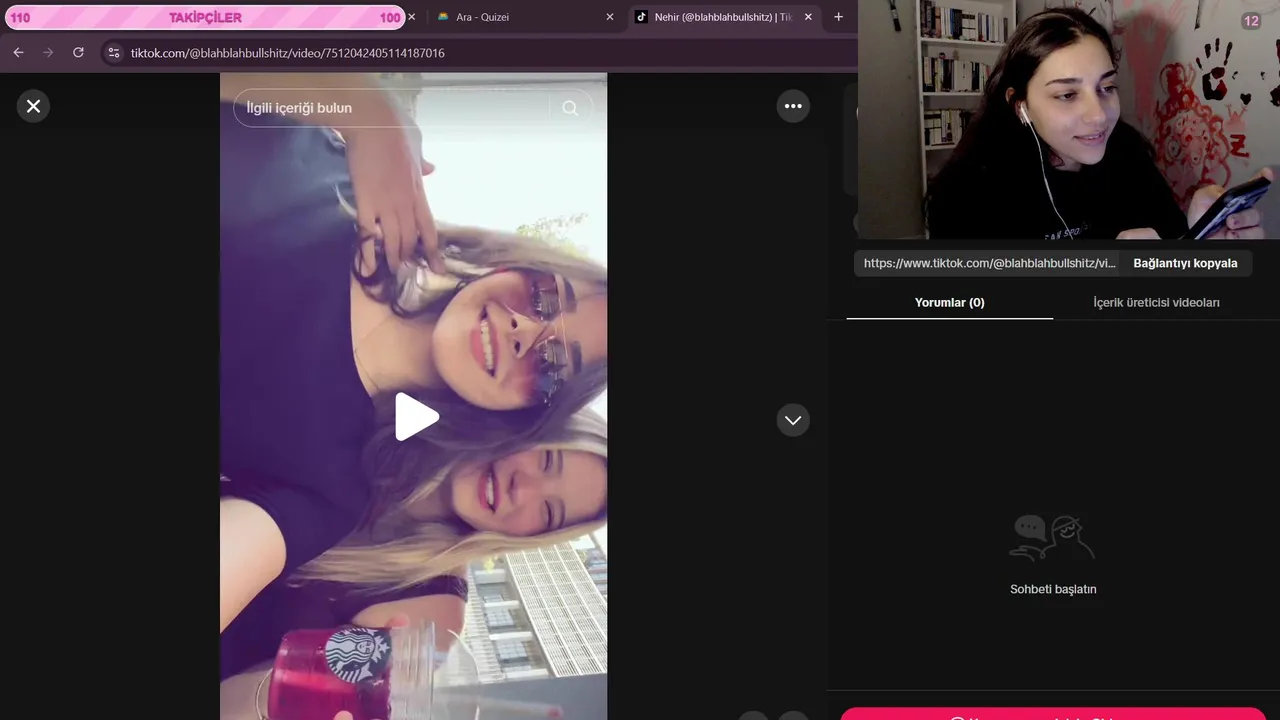Go to next video with down chevron
Image resolution: width=1280 pixels, height=720 pixels.
pyautogui.click(x=793, y=420)
